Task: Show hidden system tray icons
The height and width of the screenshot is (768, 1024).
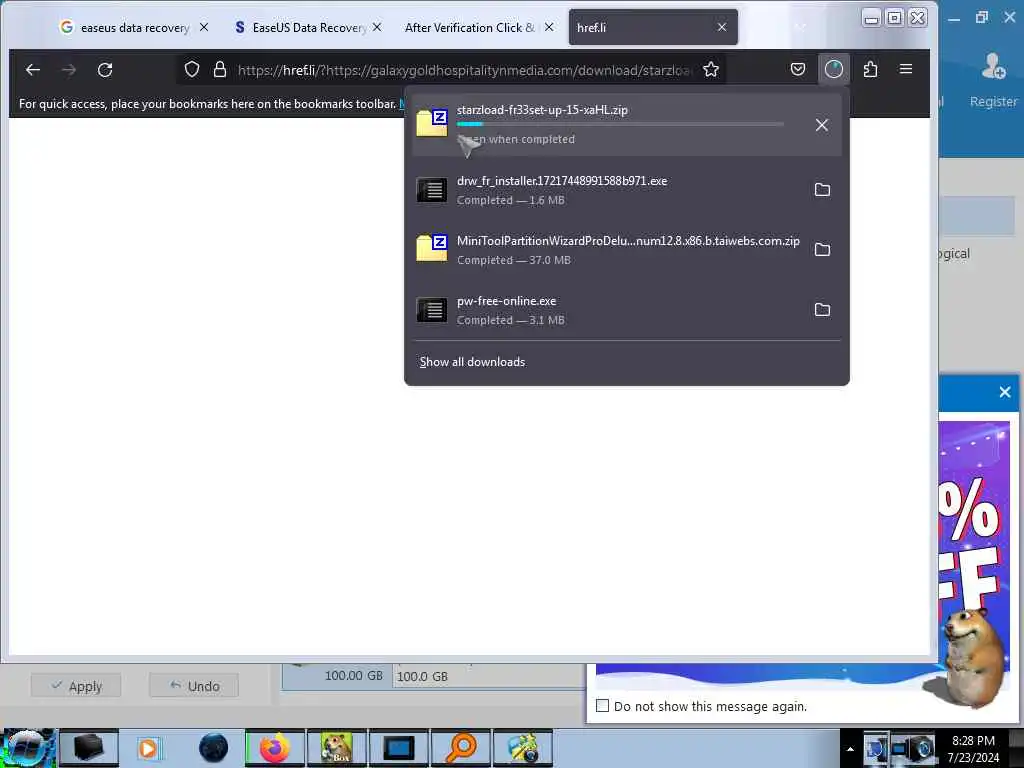Action: 850,749
